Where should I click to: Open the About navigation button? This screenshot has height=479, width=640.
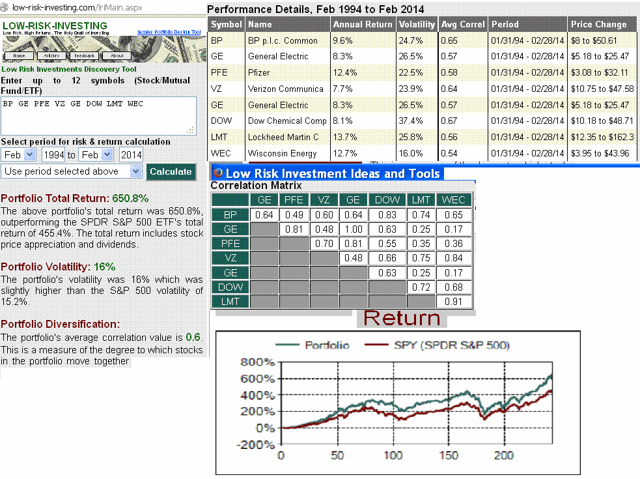[117, 55]
